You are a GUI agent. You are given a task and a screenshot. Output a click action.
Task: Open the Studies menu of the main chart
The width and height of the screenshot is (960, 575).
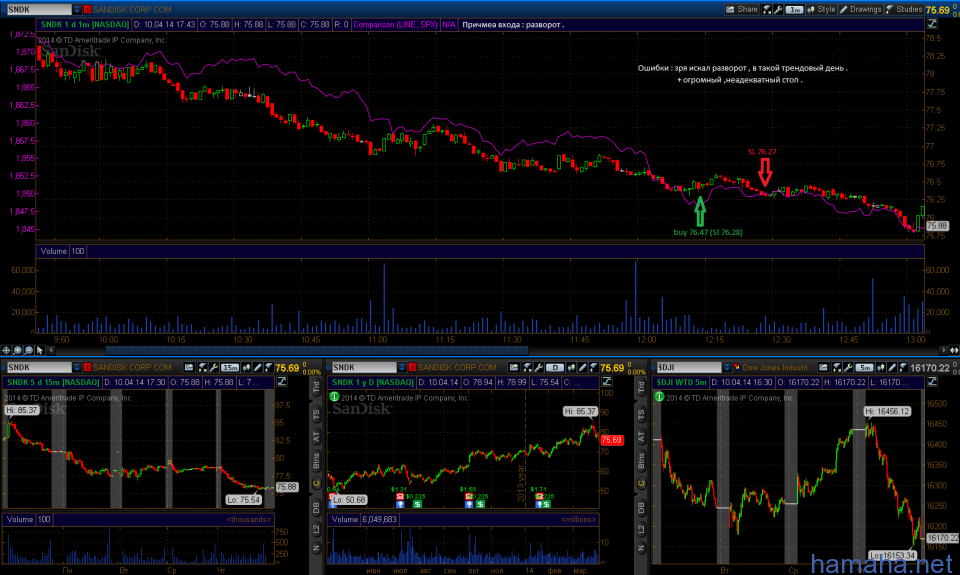(x=902, y=8)
